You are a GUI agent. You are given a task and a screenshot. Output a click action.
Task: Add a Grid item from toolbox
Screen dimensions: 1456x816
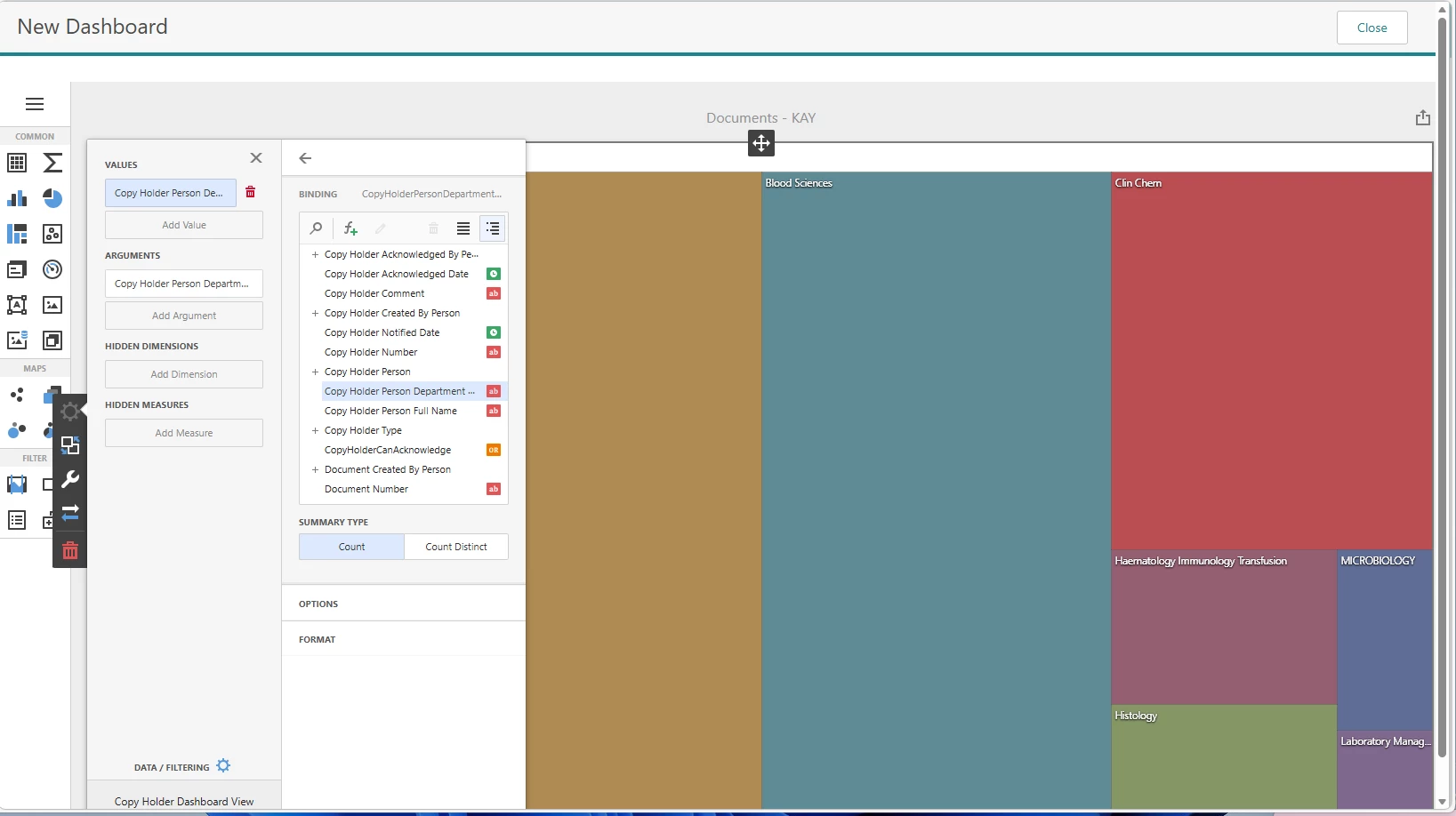[x=17, y=163]
